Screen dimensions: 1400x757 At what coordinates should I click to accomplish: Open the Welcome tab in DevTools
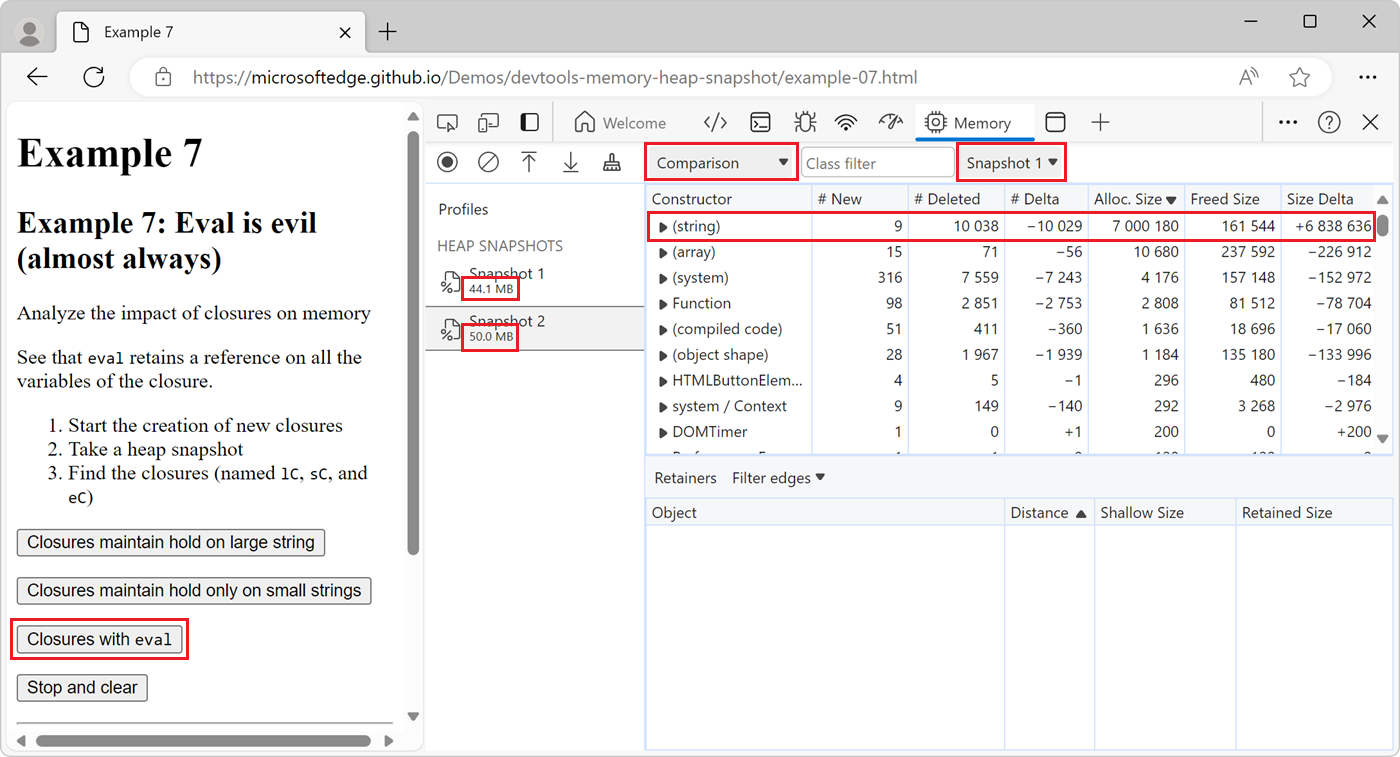[x=620, y=121]
